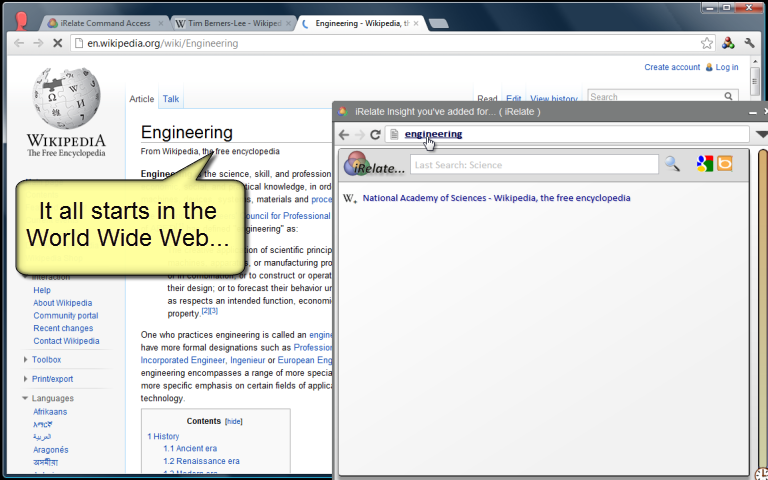768x480 pixels.
Task: Click the Log in link
Action: pyautogui.click(x=727, y=67)
